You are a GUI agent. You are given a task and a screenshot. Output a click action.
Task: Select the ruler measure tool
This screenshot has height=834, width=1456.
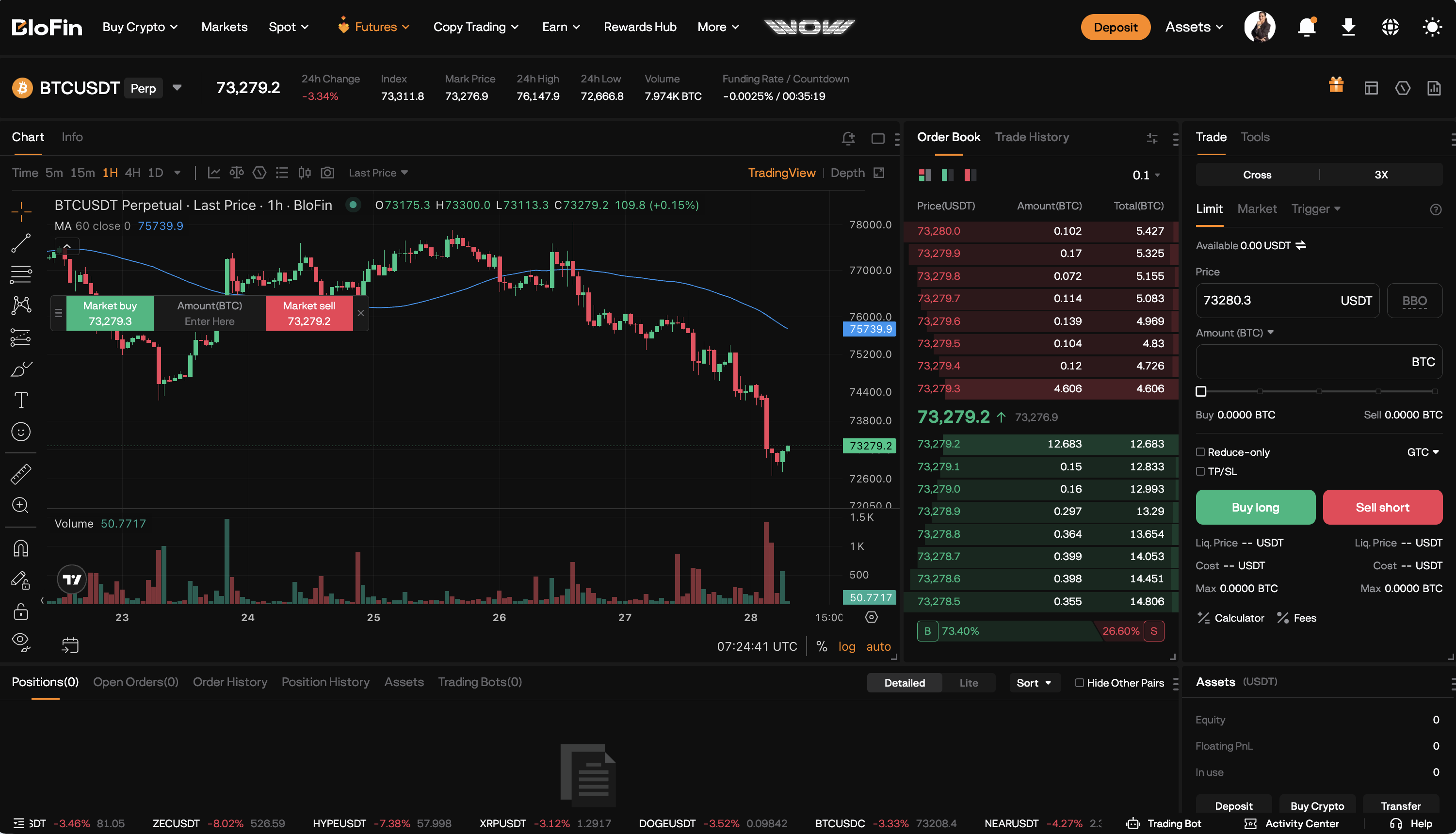(21, 474)
